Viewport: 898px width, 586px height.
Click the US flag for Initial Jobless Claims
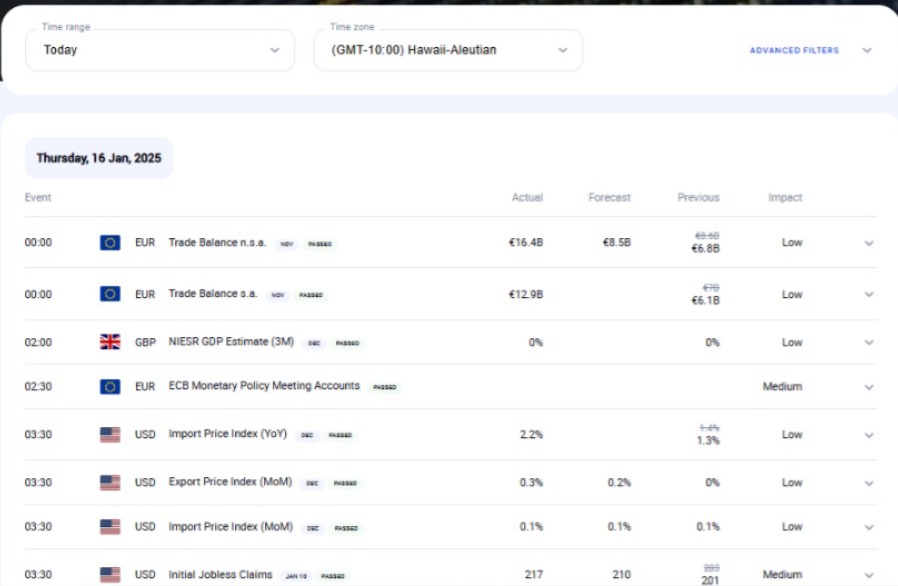point(110,575)
